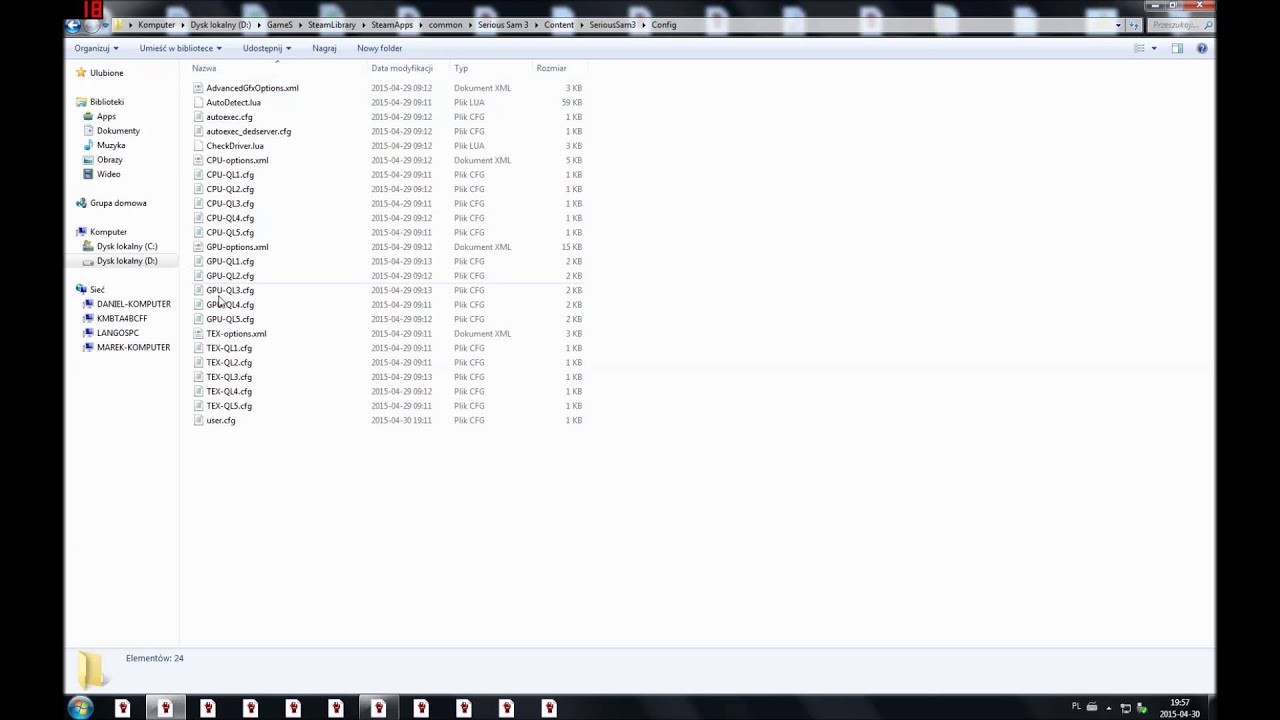Select Dokumenty in the sidebar

[x=118, y=131]
